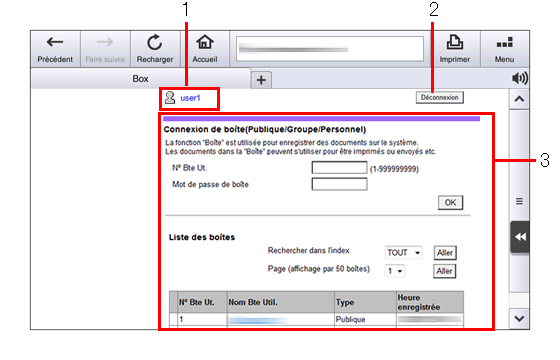Click the Publique type cell
Screen dimensions: 560x360
pos(365,319)
